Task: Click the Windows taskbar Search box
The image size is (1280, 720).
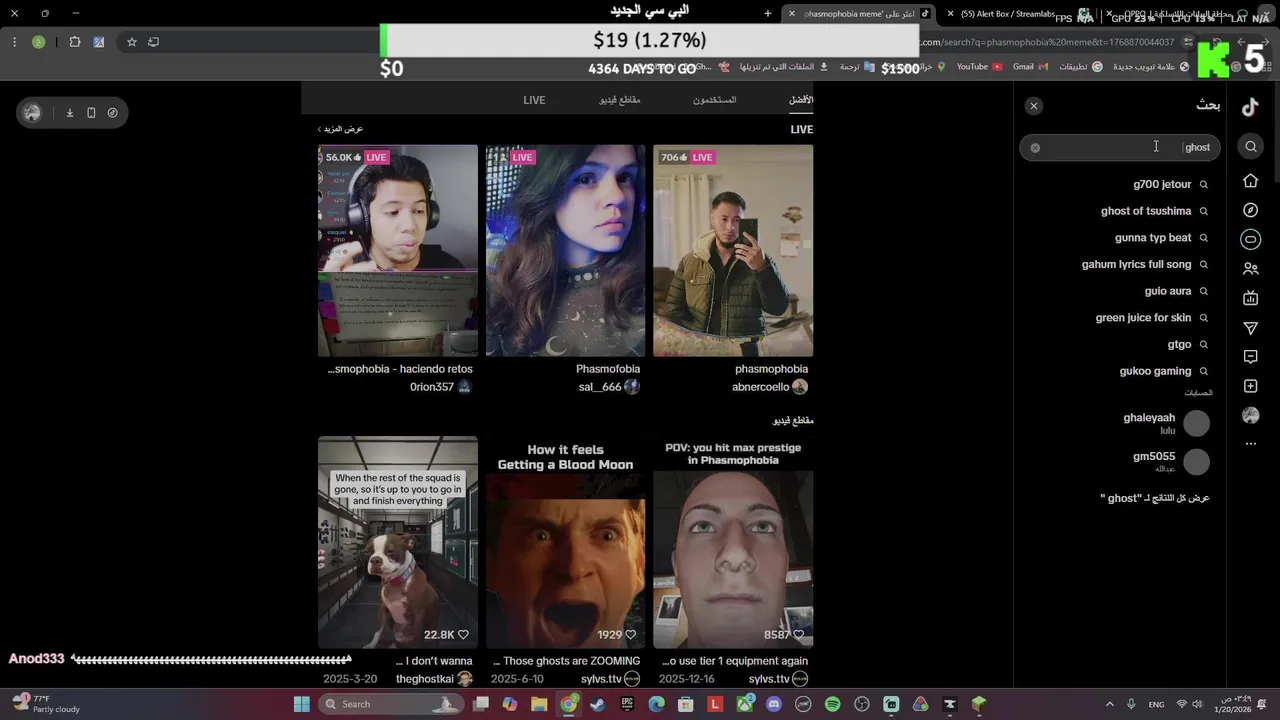Action: point(392,704)
